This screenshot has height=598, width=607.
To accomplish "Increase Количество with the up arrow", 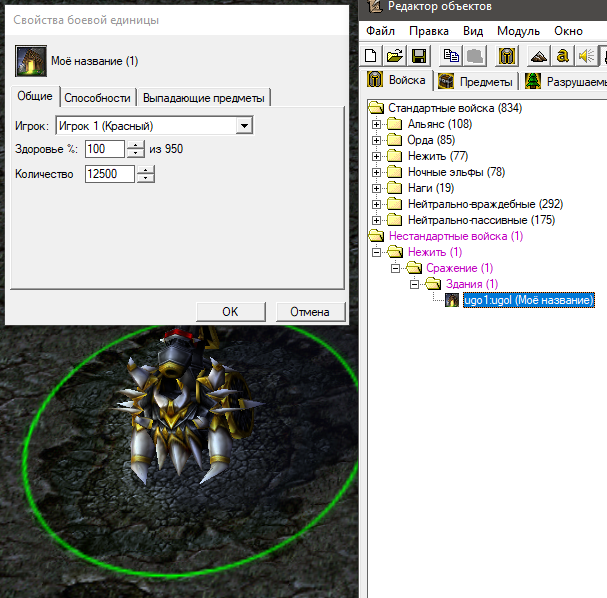I will pyautogui.click(x=146, y=170).
